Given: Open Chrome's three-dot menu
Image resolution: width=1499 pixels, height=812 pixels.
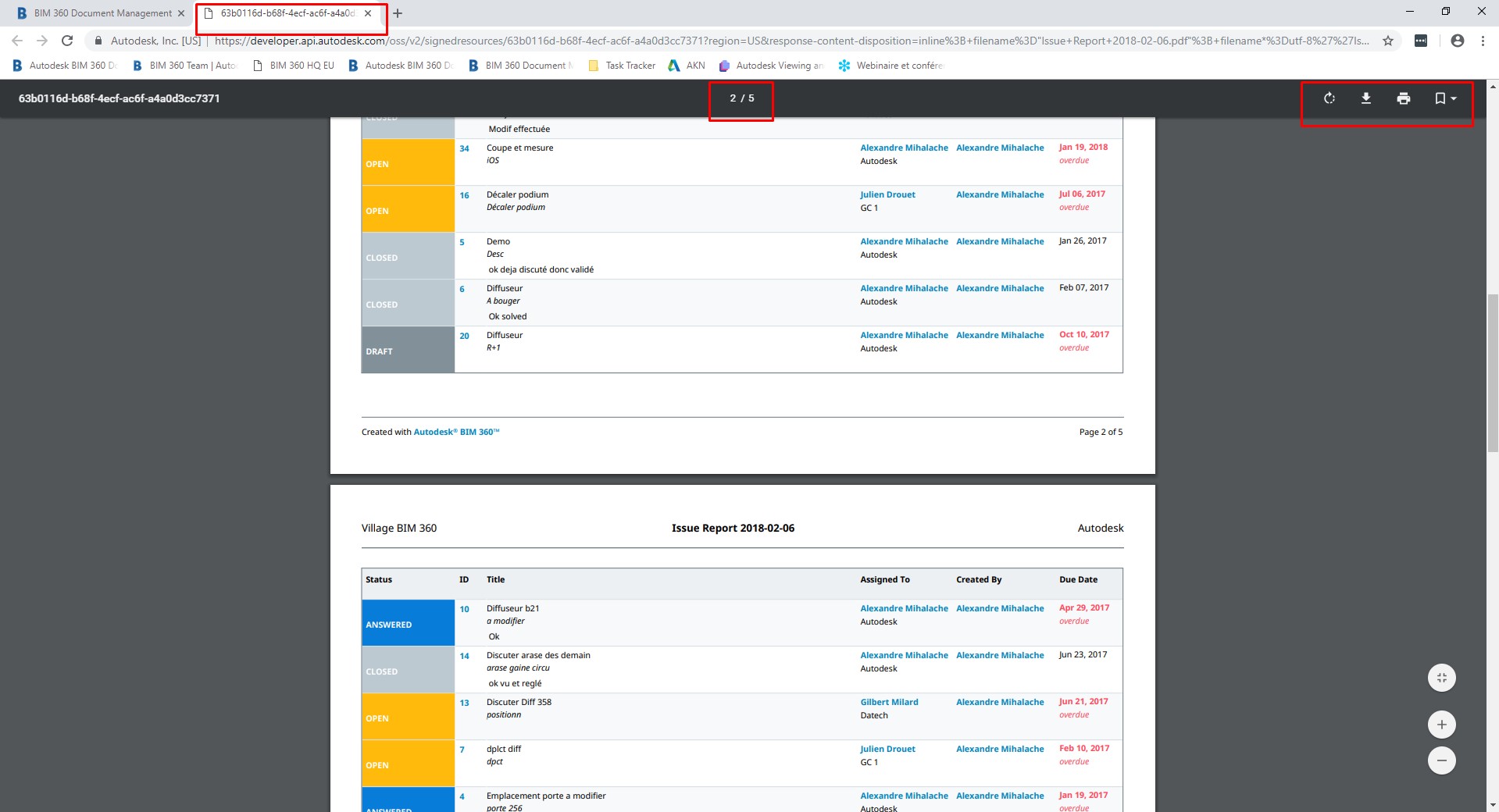Looking at the screenshot, I should 1483,41.
